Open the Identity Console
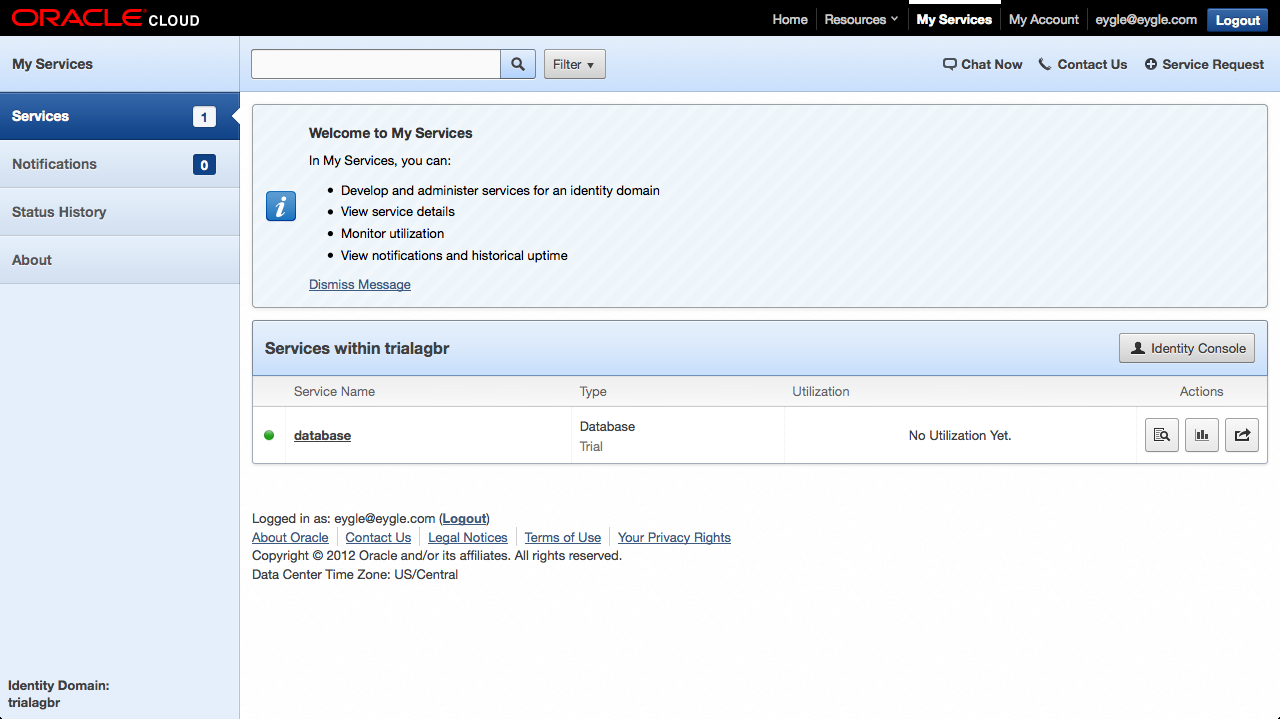Image resolution: width=1280 pixels, height=719 pixels. (x=1186, y=348)
